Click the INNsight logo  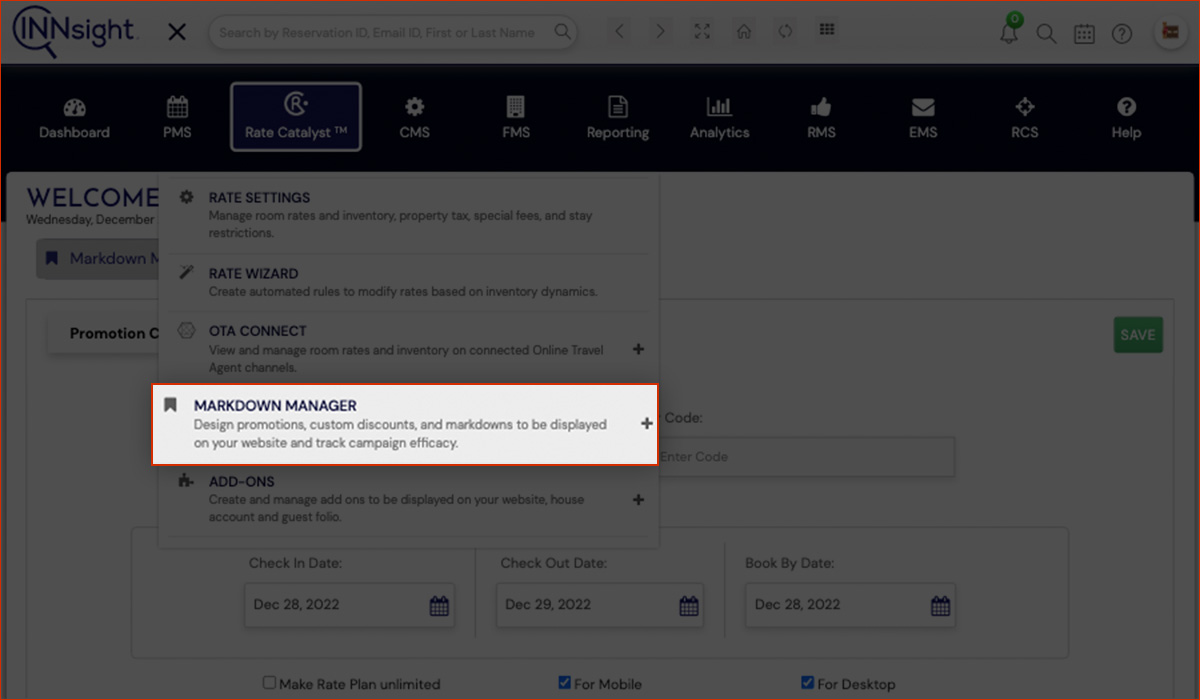74,32
